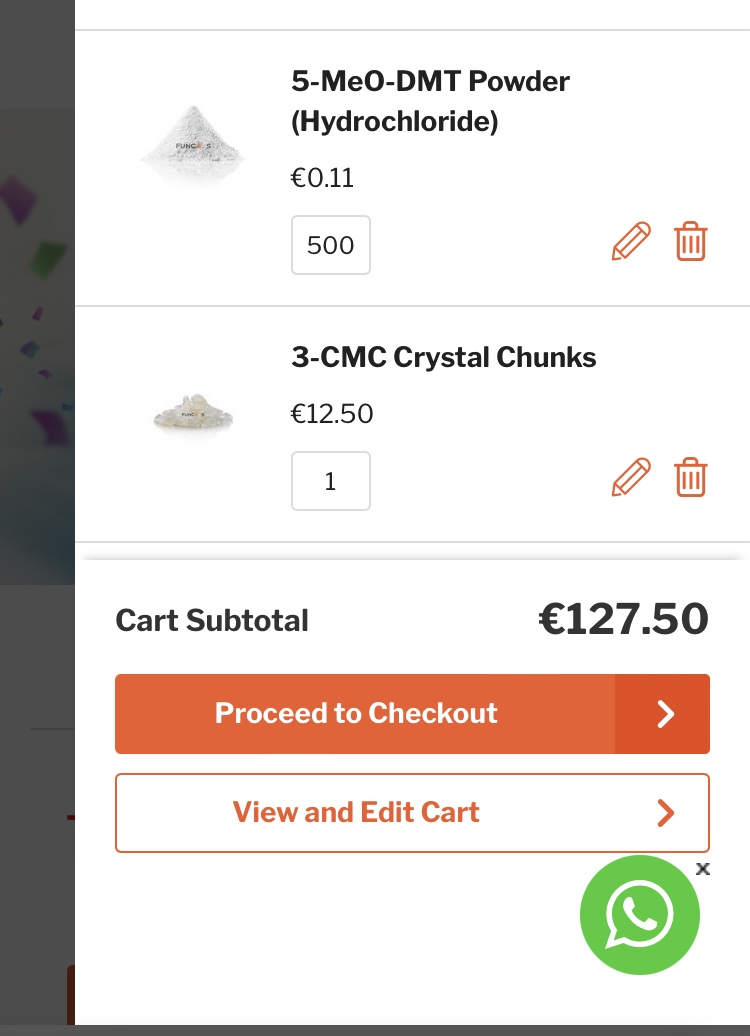Open View and Edit Cart
The image size is (750, 1036).
[412, 813]
